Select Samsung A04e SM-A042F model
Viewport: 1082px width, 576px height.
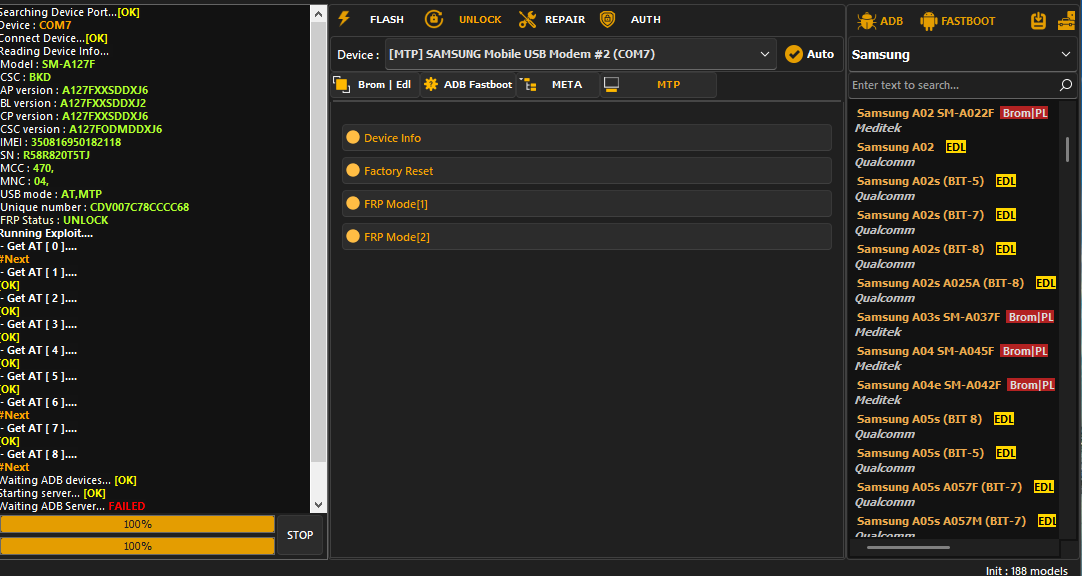[953, 392]
